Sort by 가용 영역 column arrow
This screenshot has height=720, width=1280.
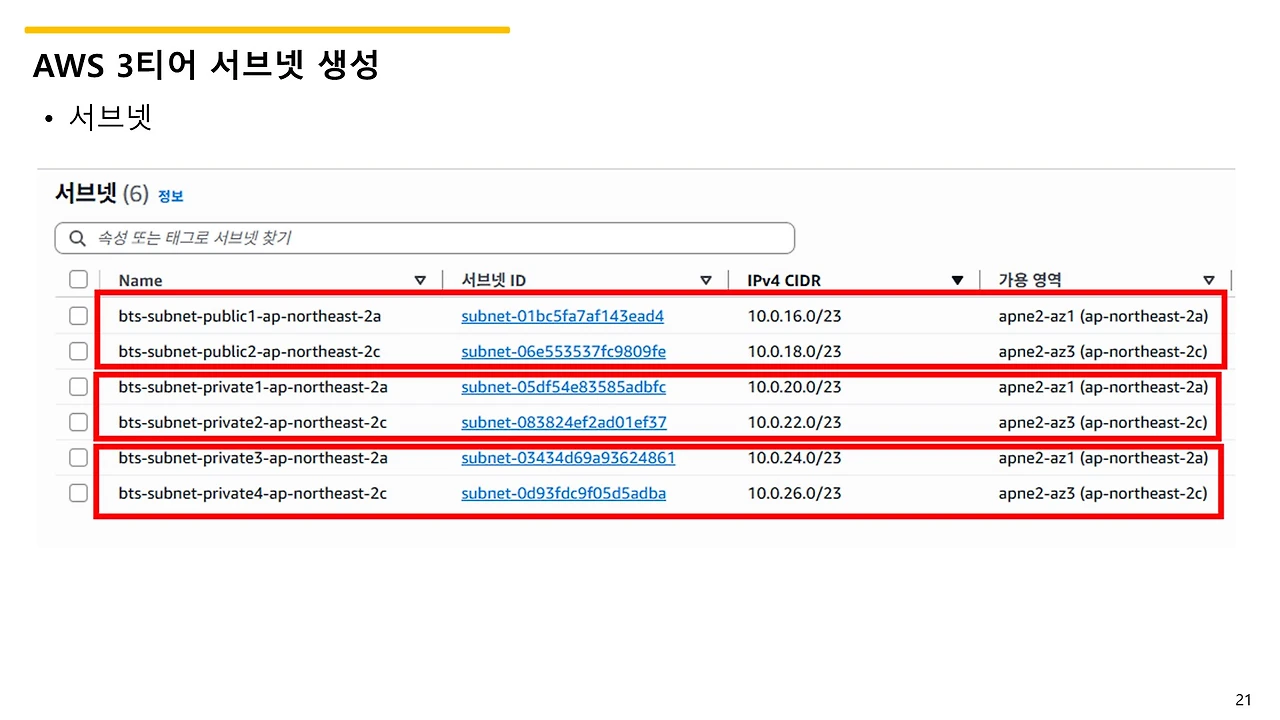point(1209,281)
